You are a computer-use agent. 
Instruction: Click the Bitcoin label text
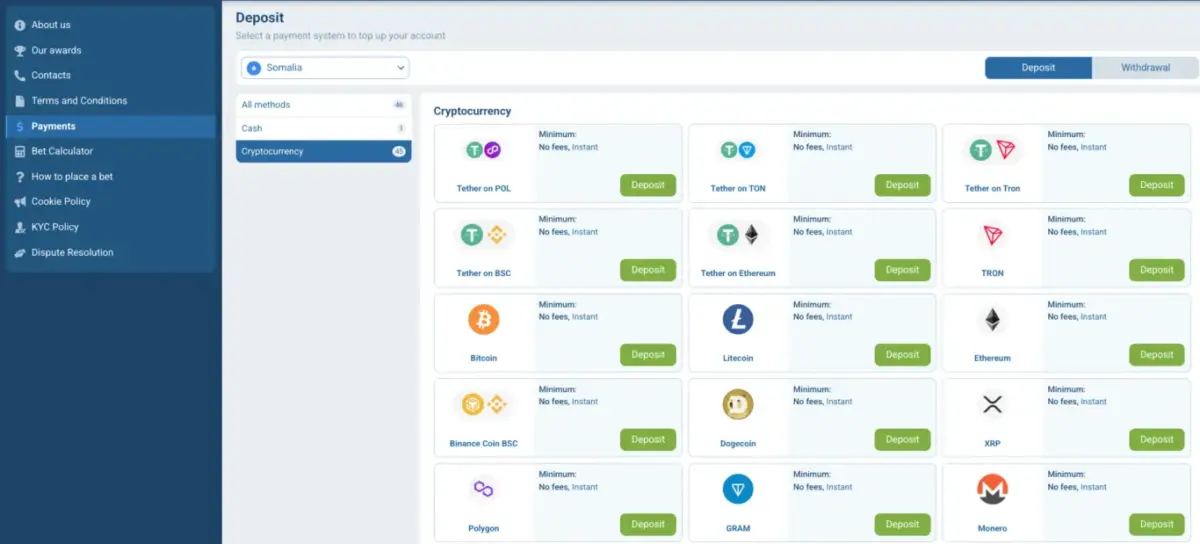484,358
